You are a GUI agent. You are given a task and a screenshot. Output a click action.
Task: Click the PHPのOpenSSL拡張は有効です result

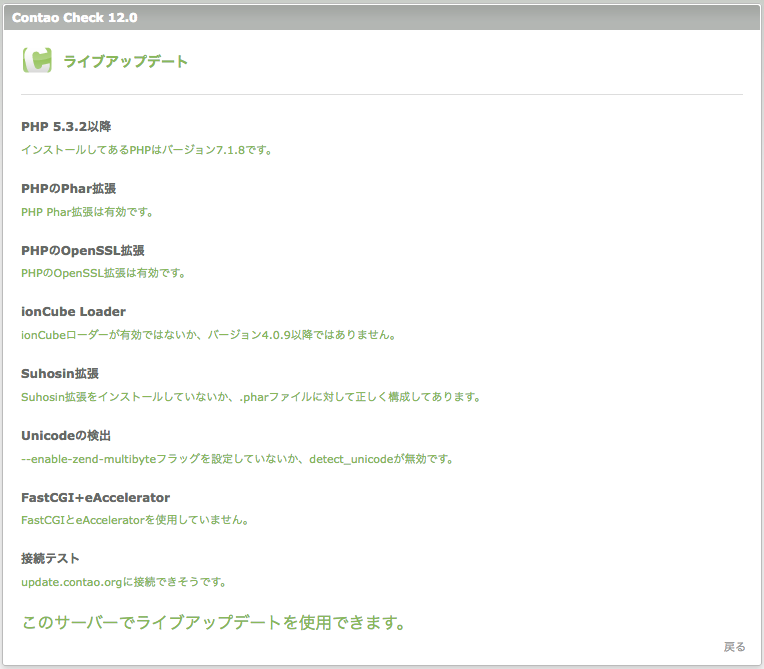coord(103,273)
